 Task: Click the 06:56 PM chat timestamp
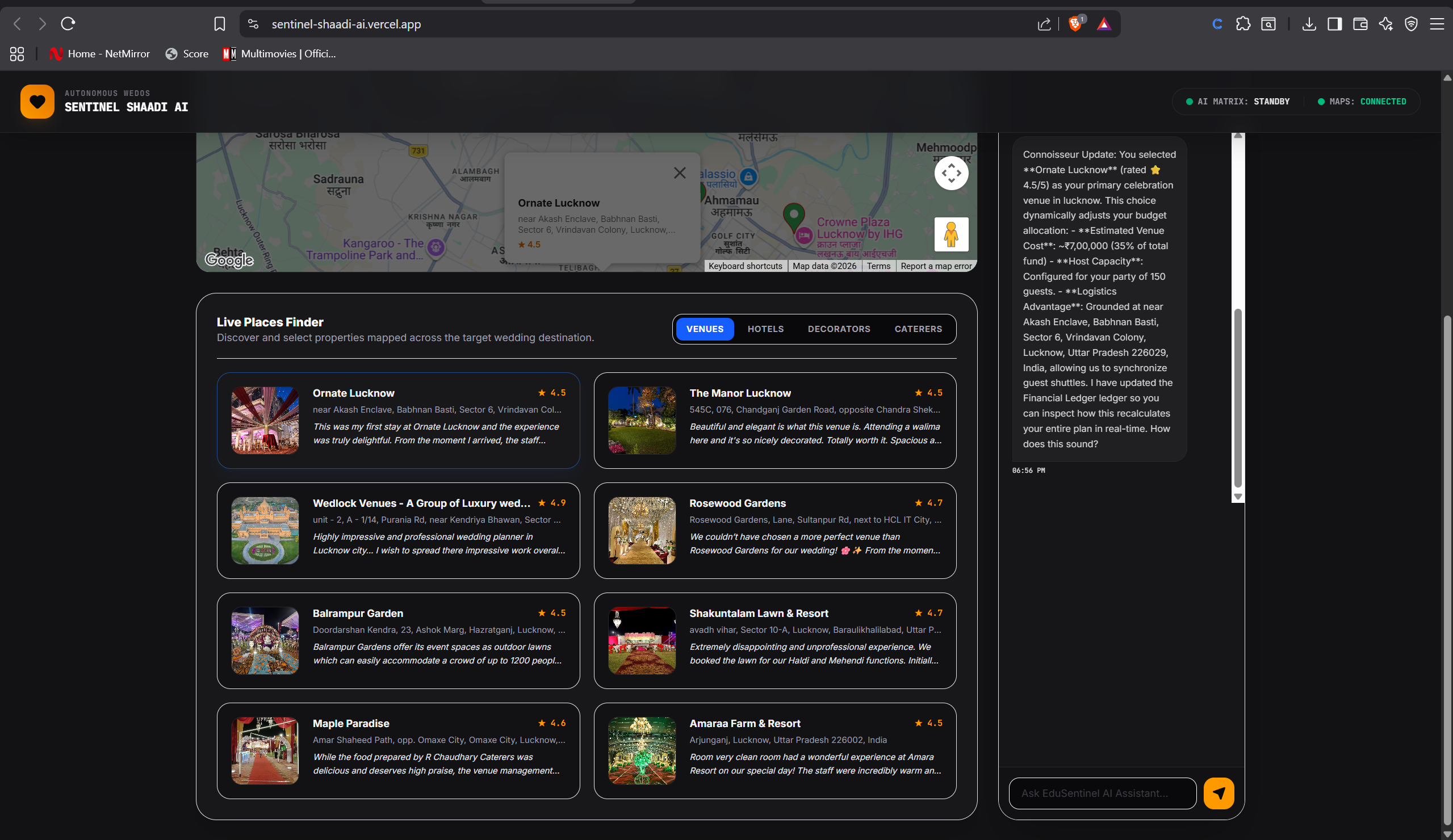coord(1029,471)
